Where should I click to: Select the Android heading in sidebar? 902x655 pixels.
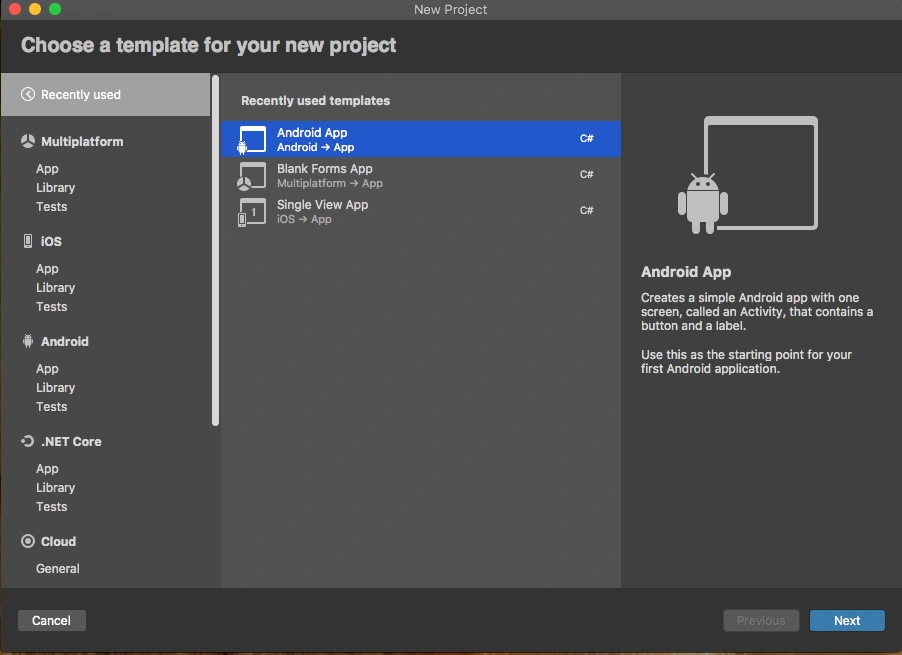tap(64, 341)
